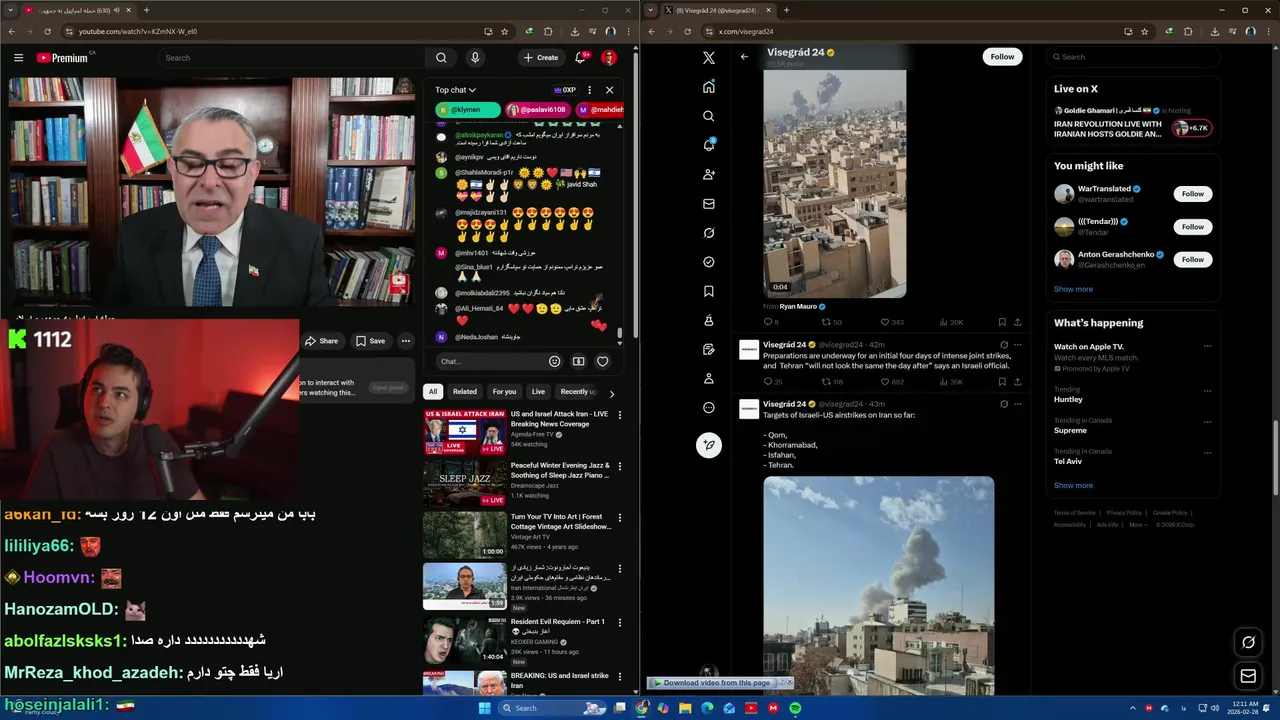Open X More circle menu in sidebar

709,408
